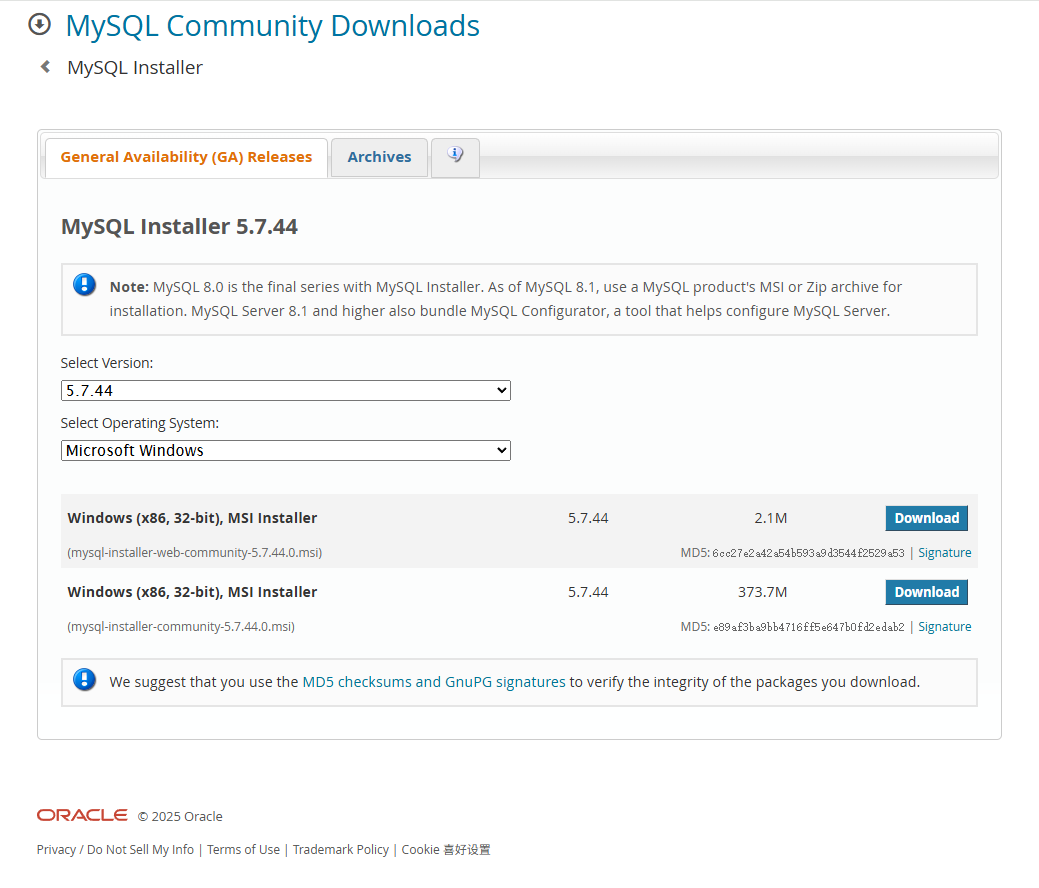Click the Oracle logo in the footer
Screen dimensions: 1039x888
(82, 815)
